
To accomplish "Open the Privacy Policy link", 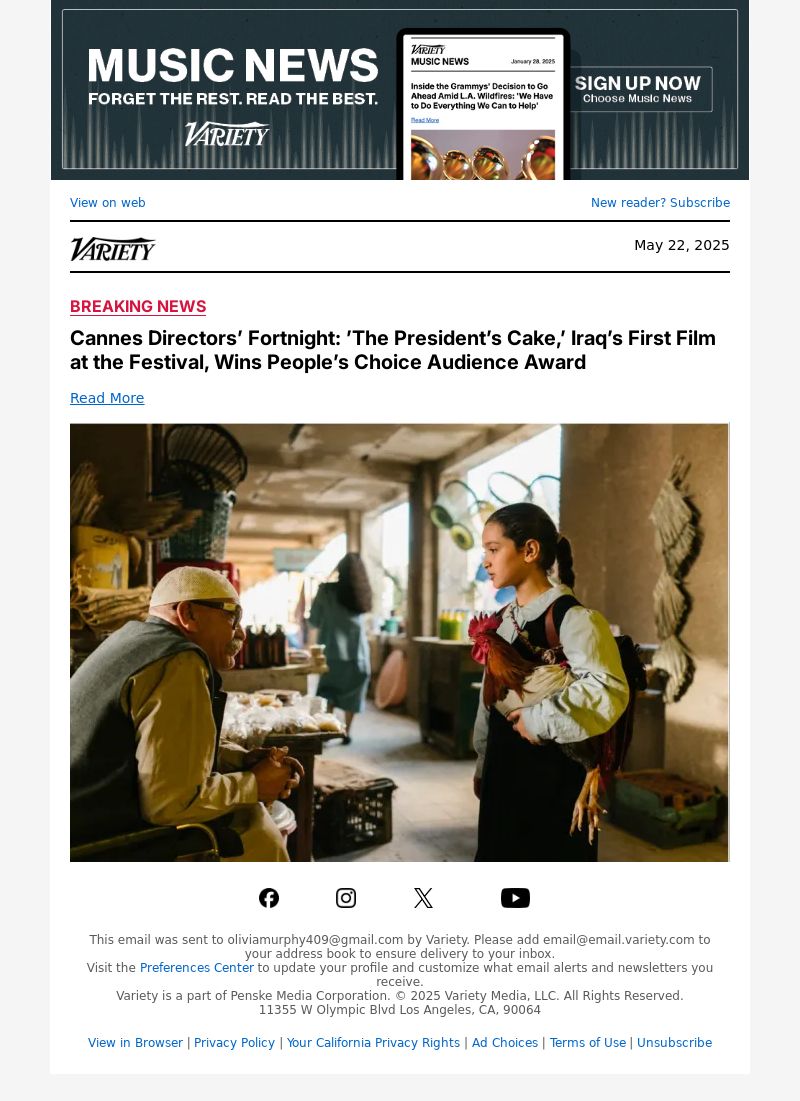I will [x=234, y=1043].
